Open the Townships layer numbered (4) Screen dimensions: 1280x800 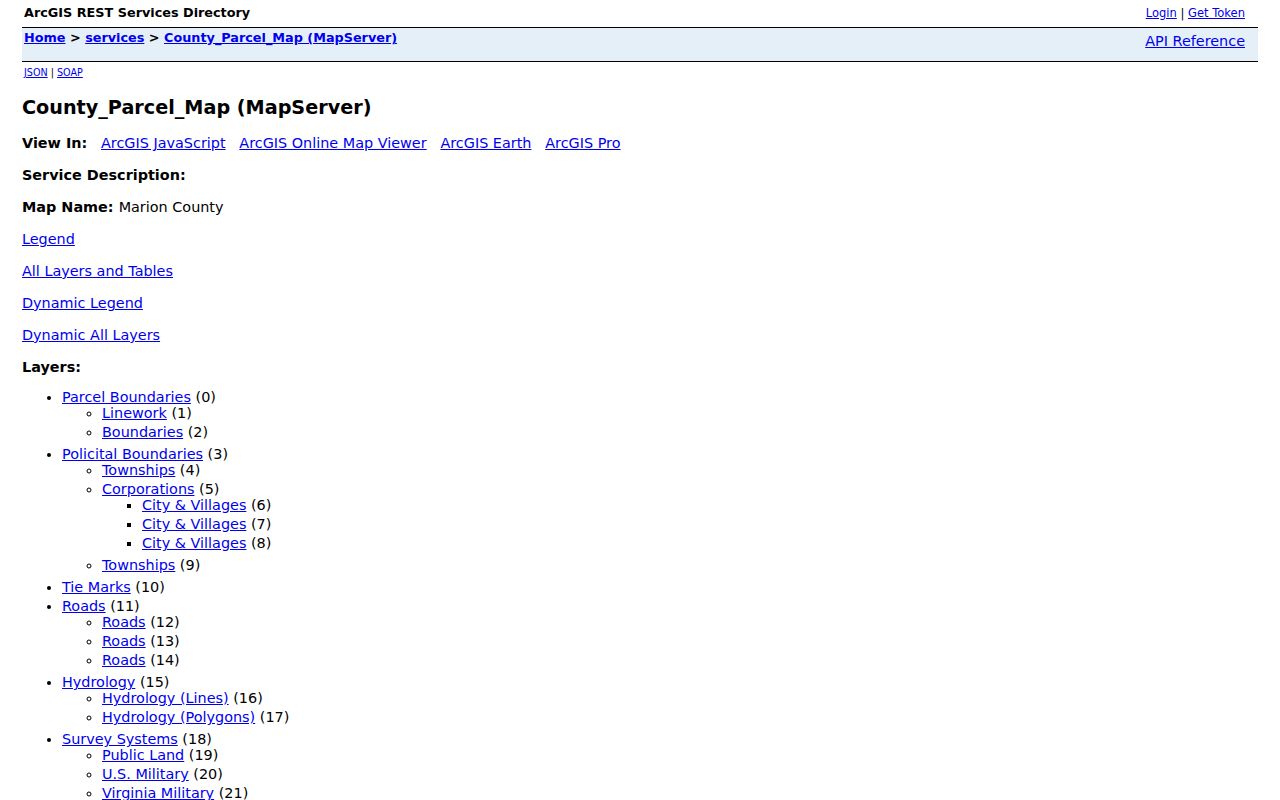(138, 470)
